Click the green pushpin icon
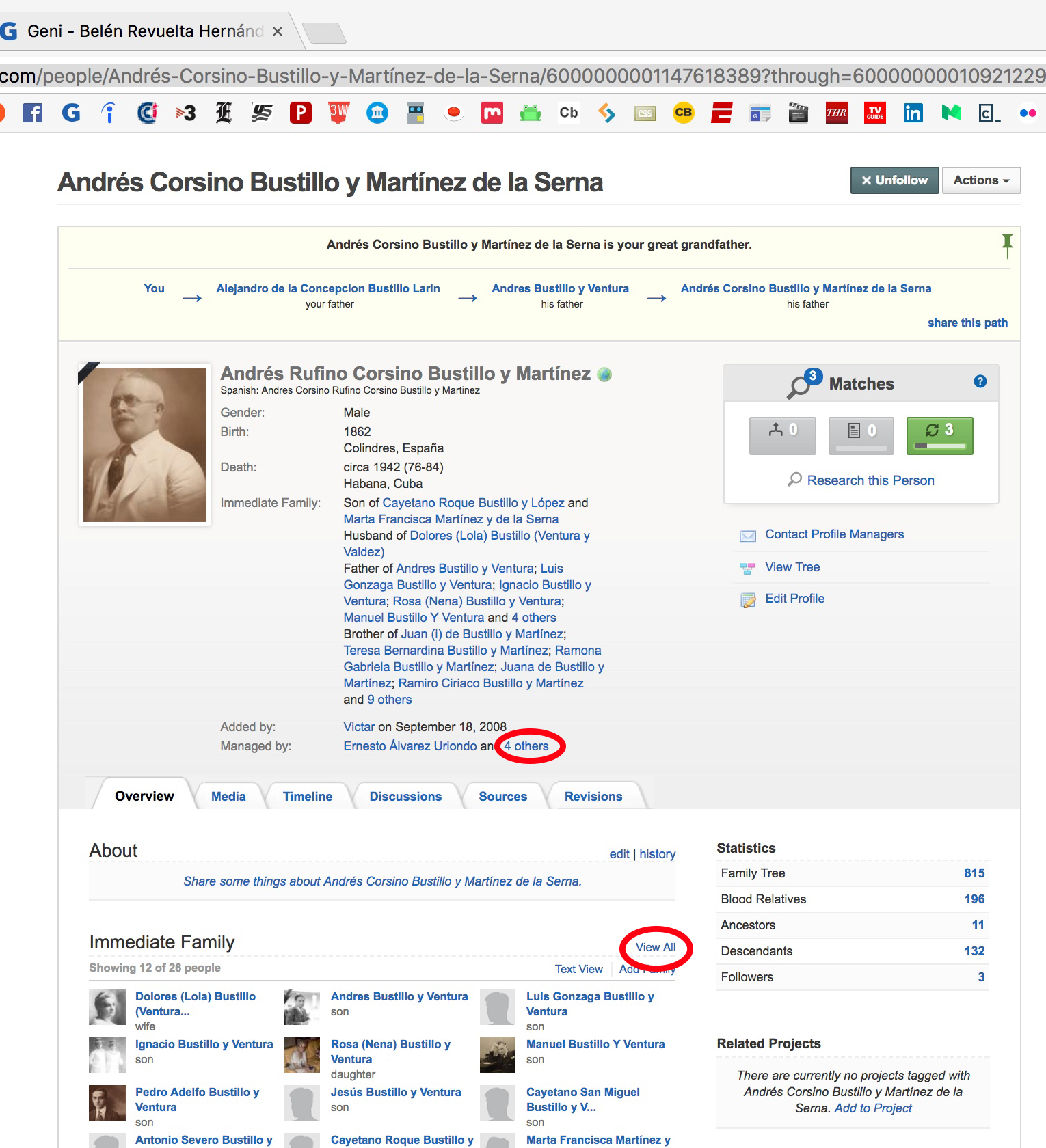1046x1148 pixels. click(x=1007, y=245)
